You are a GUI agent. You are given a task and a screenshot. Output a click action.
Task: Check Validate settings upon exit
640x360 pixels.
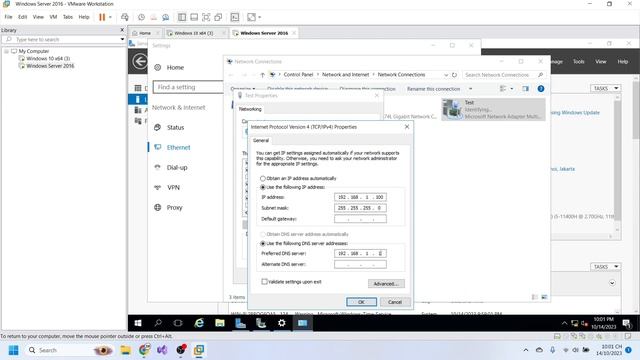[264, 282]
